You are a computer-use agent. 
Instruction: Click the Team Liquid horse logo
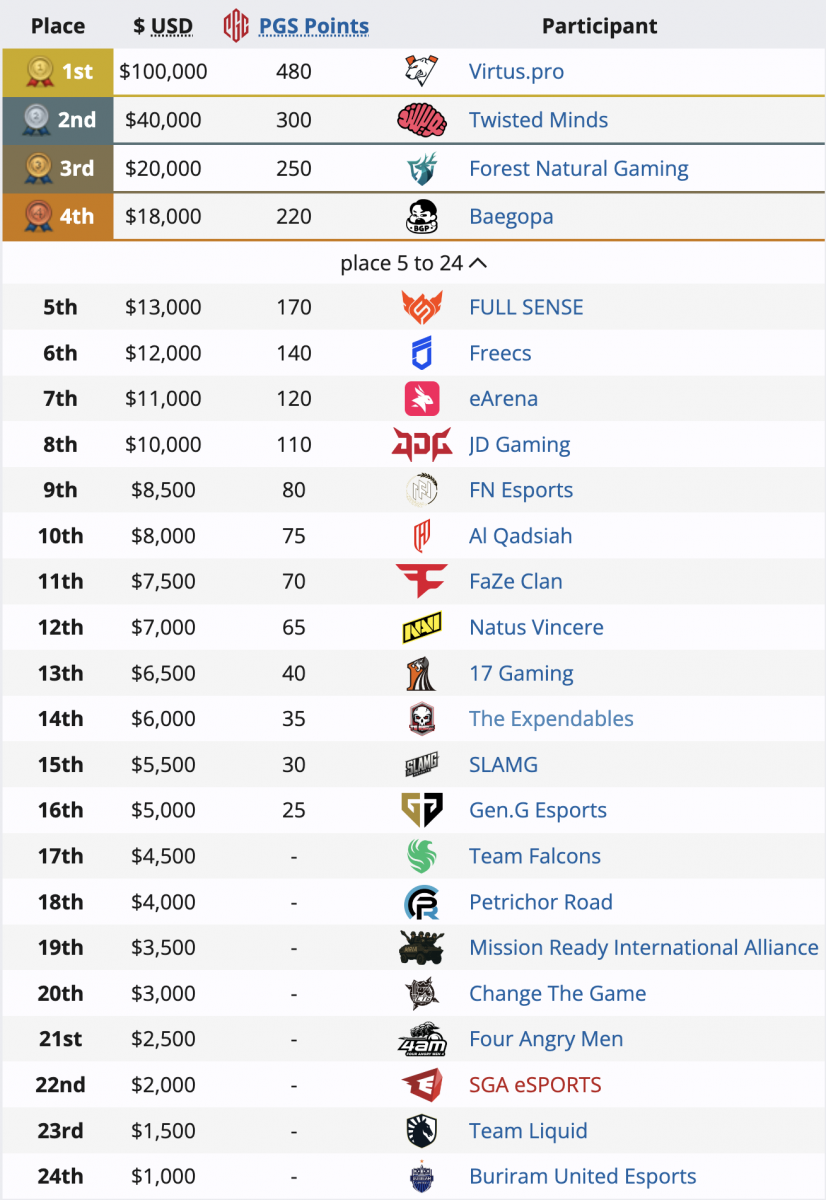421,1131
